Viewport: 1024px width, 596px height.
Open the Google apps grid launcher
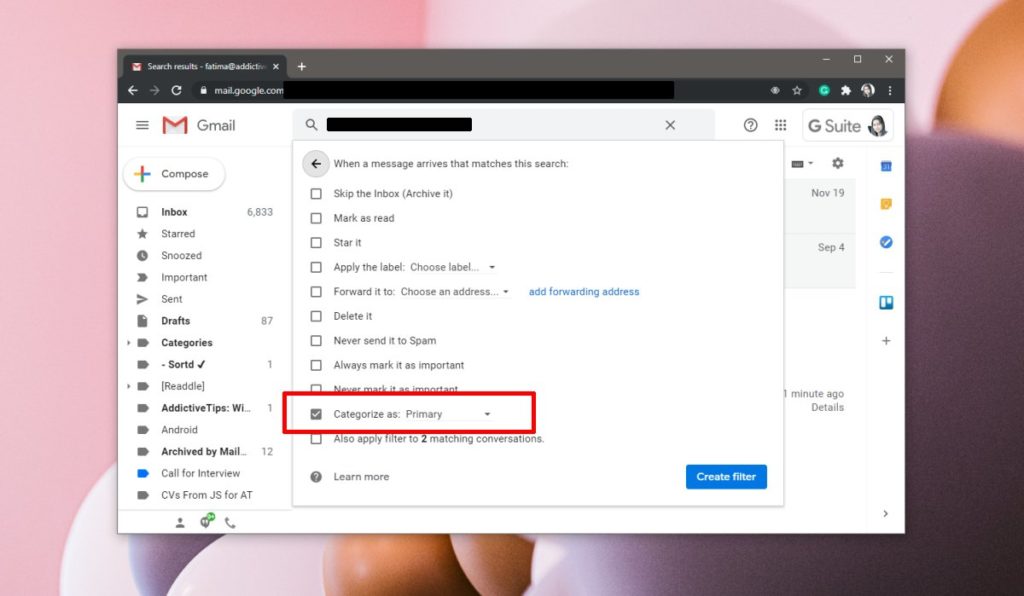(782, 124)
